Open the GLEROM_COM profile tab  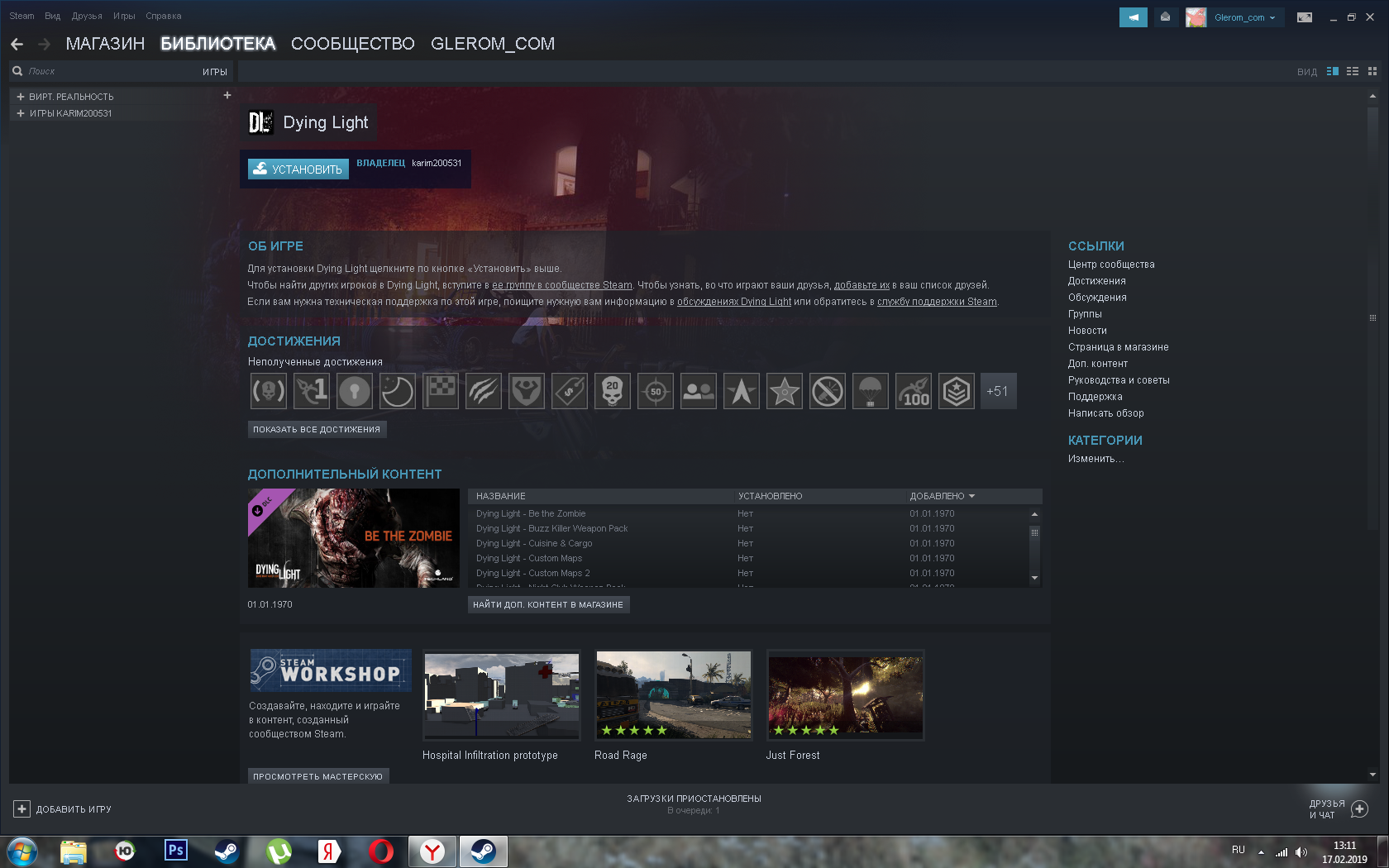[x=493, y=44]
